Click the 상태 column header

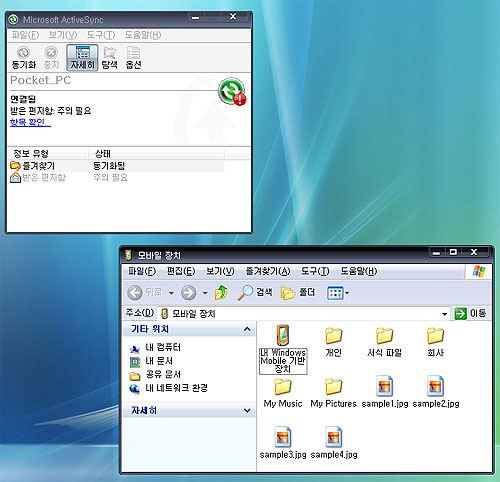tap(157, 154)
